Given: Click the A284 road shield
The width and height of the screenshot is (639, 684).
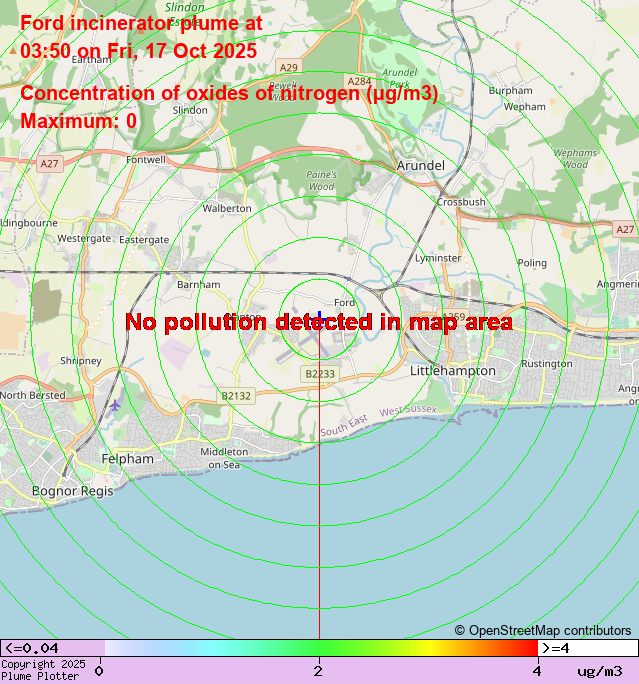Looking at the screenshot, I should point(359,80).
